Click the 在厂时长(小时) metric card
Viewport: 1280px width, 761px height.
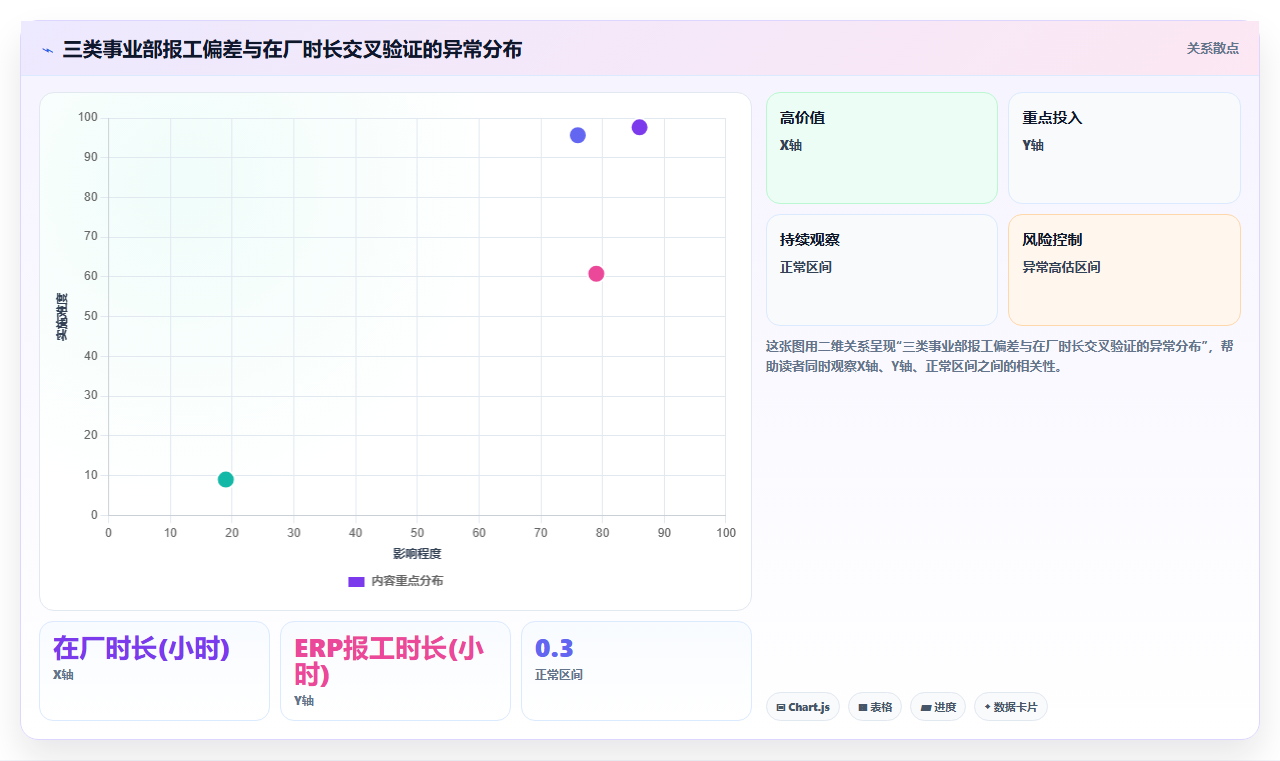154,671
